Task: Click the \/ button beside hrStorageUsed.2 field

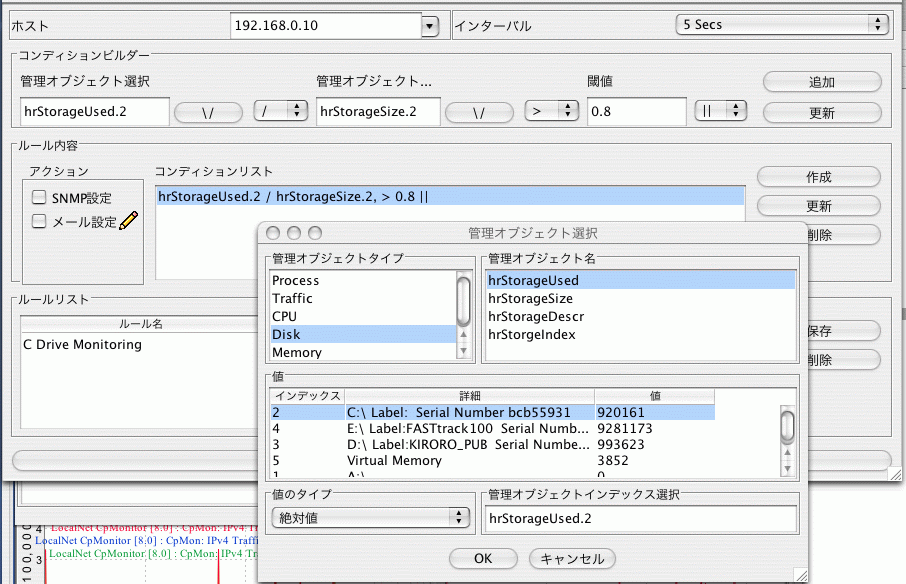Action: 208,113
